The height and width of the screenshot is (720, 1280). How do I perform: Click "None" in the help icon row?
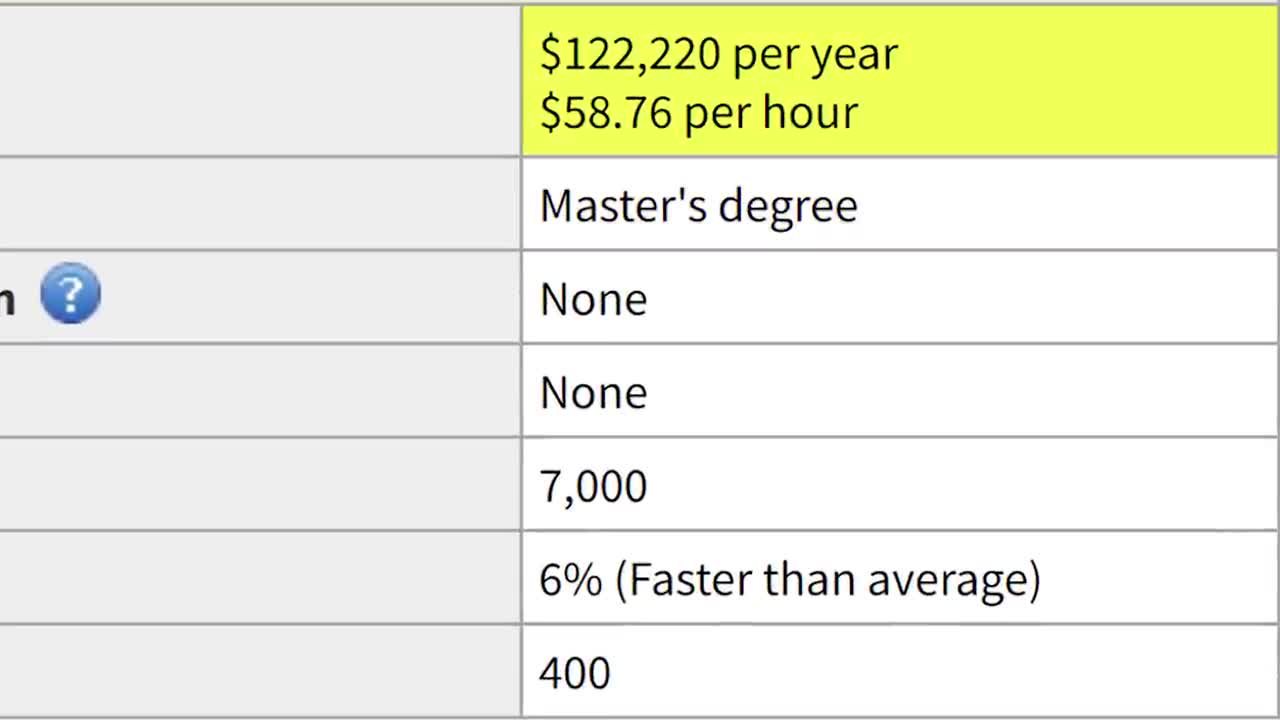[593, 299]
